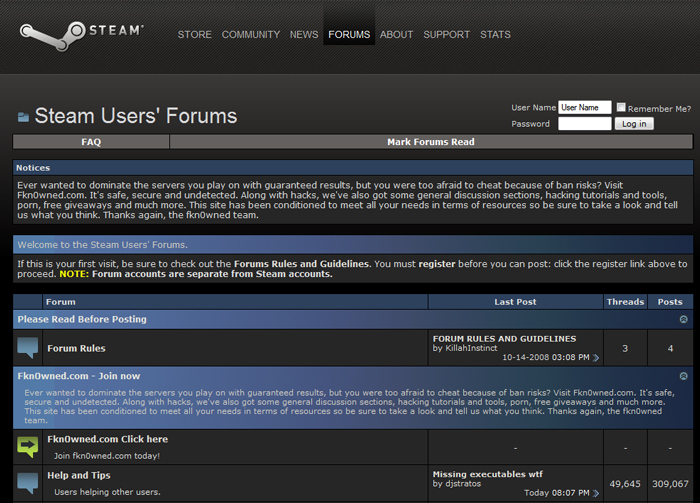Screen dimensions: 700x503
Task: Collapse the Fkn0wned.com - Join now category
Action: tap(683, 376)
